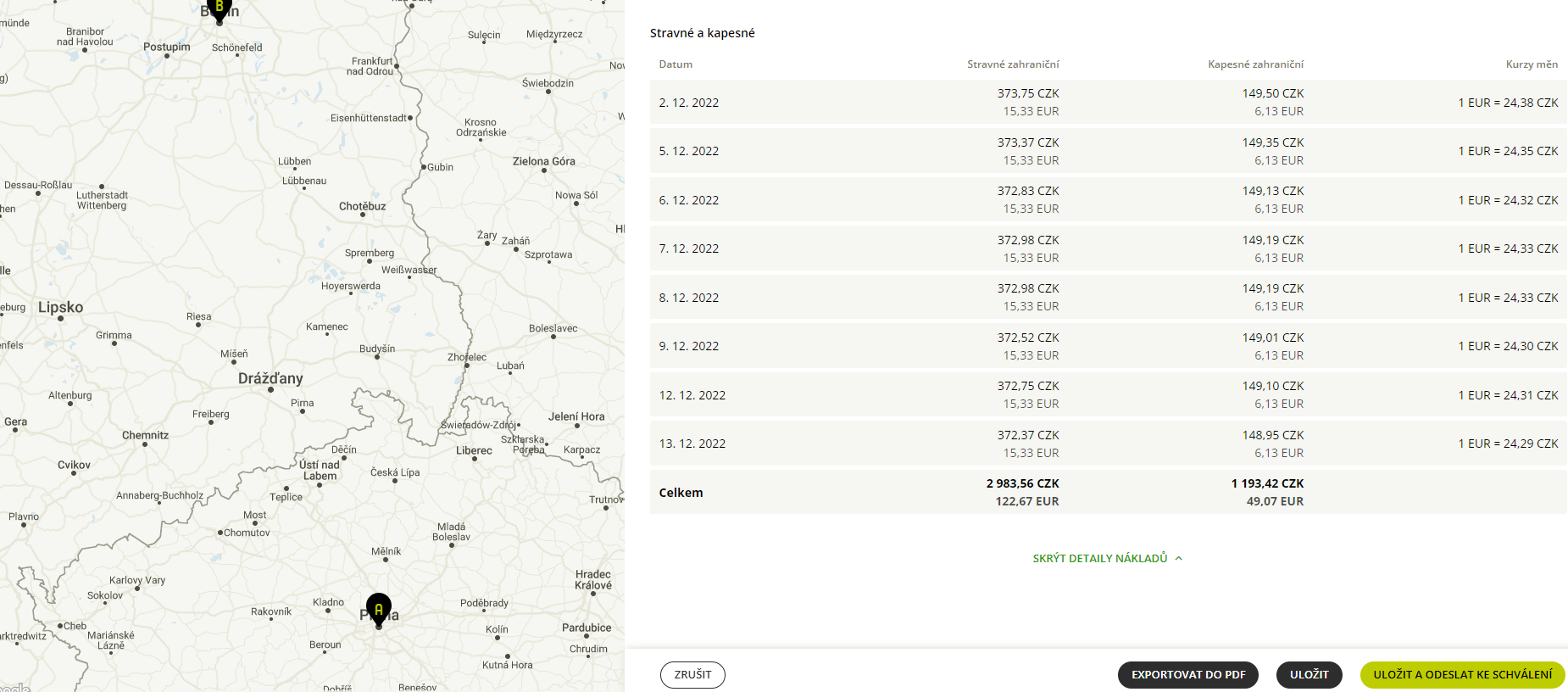The image size is (1568, 692).
Task: Click total 1 193,42 CZK
Action: coord(1267,483)
